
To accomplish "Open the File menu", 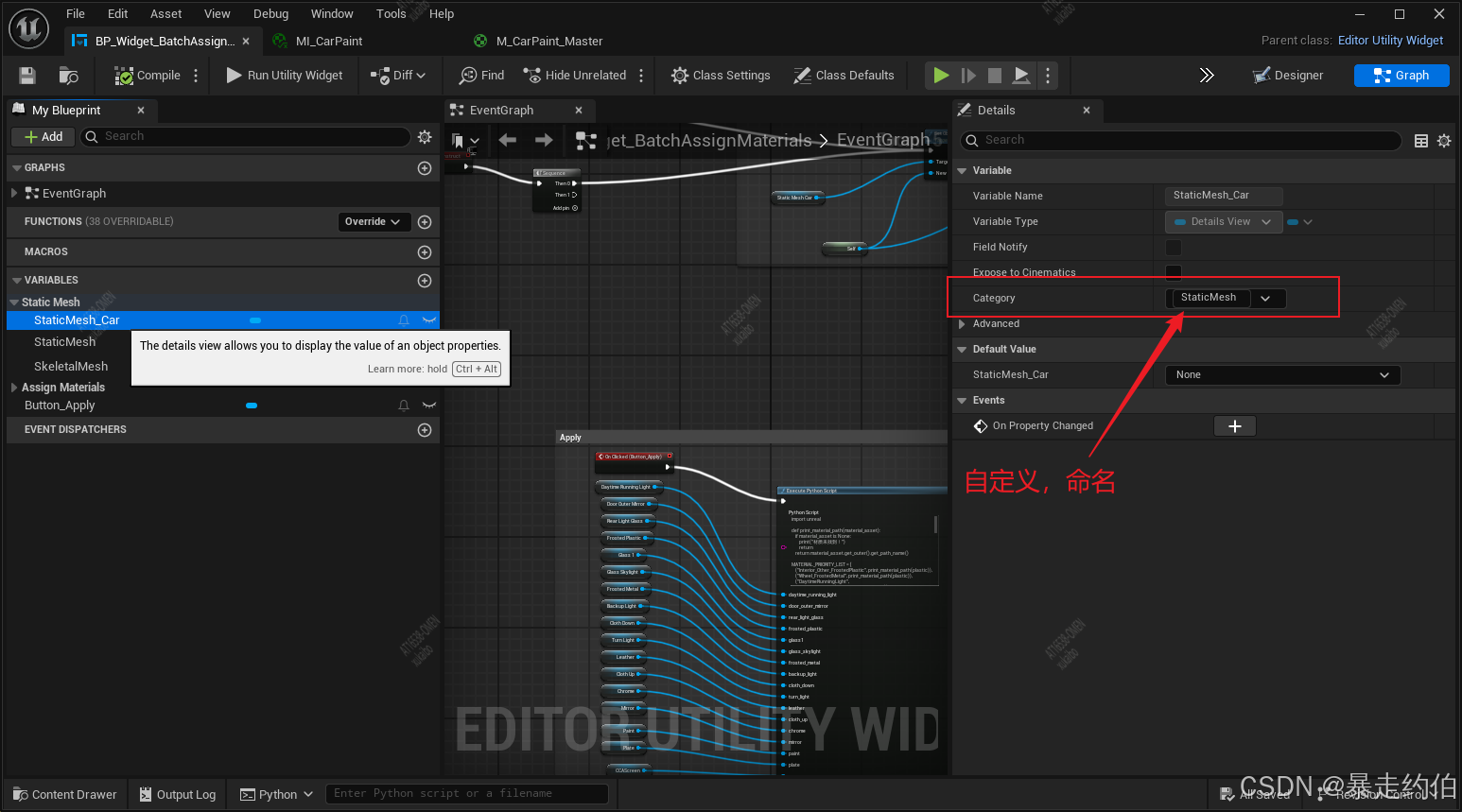I will [x=76, y=13].
